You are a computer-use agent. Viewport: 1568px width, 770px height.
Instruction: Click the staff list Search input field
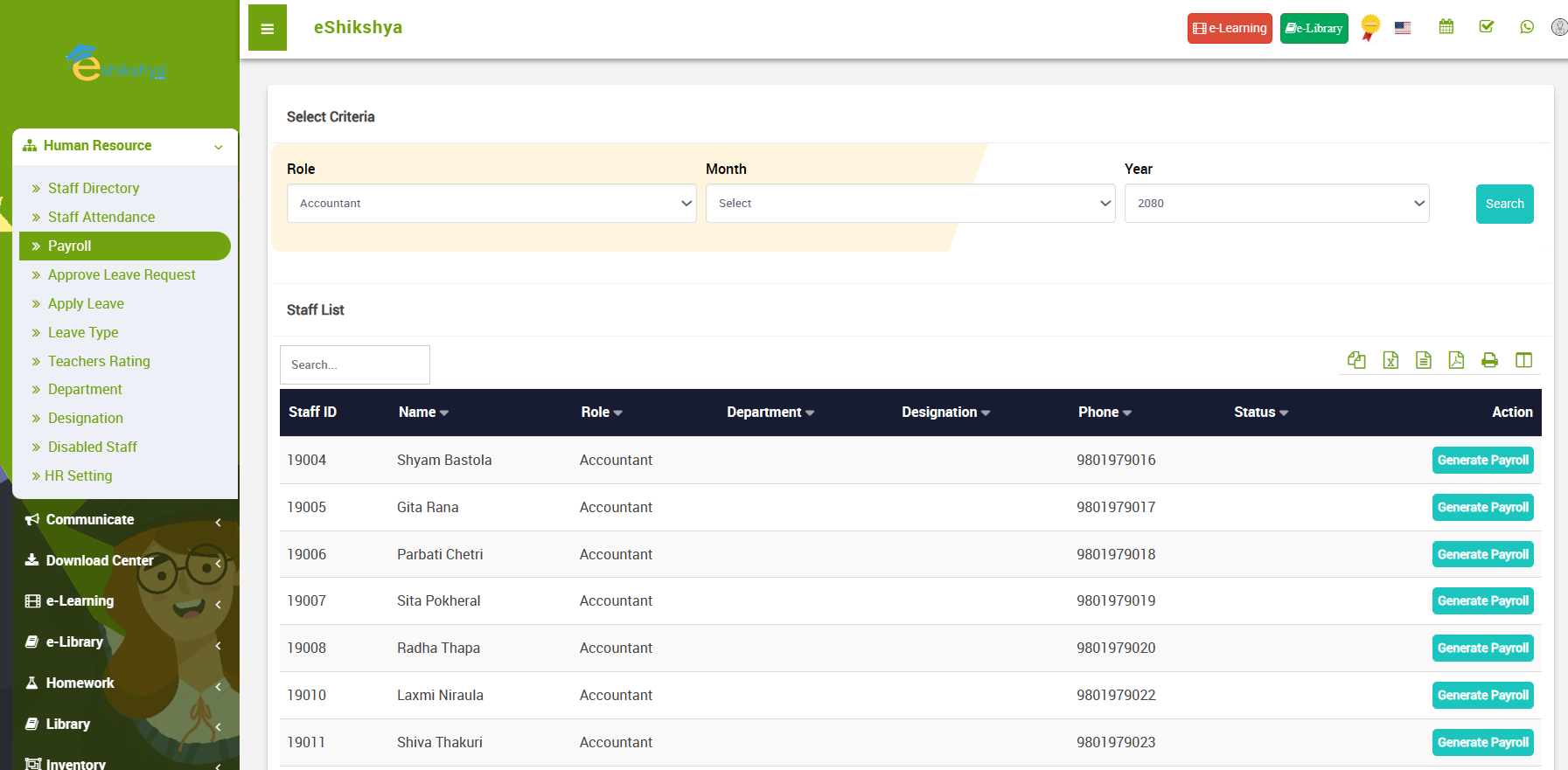tap(355, 364)
